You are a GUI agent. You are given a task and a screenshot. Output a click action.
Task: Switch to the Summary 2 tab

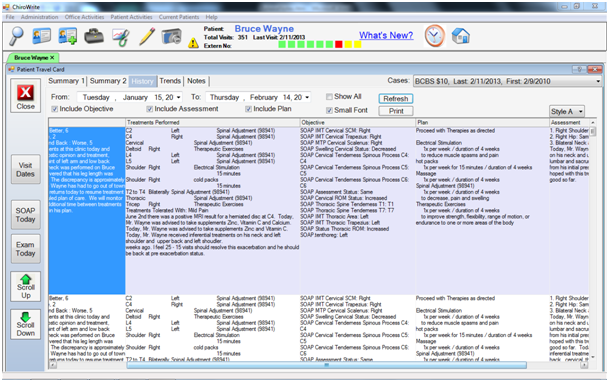click(x=108, y=81)
